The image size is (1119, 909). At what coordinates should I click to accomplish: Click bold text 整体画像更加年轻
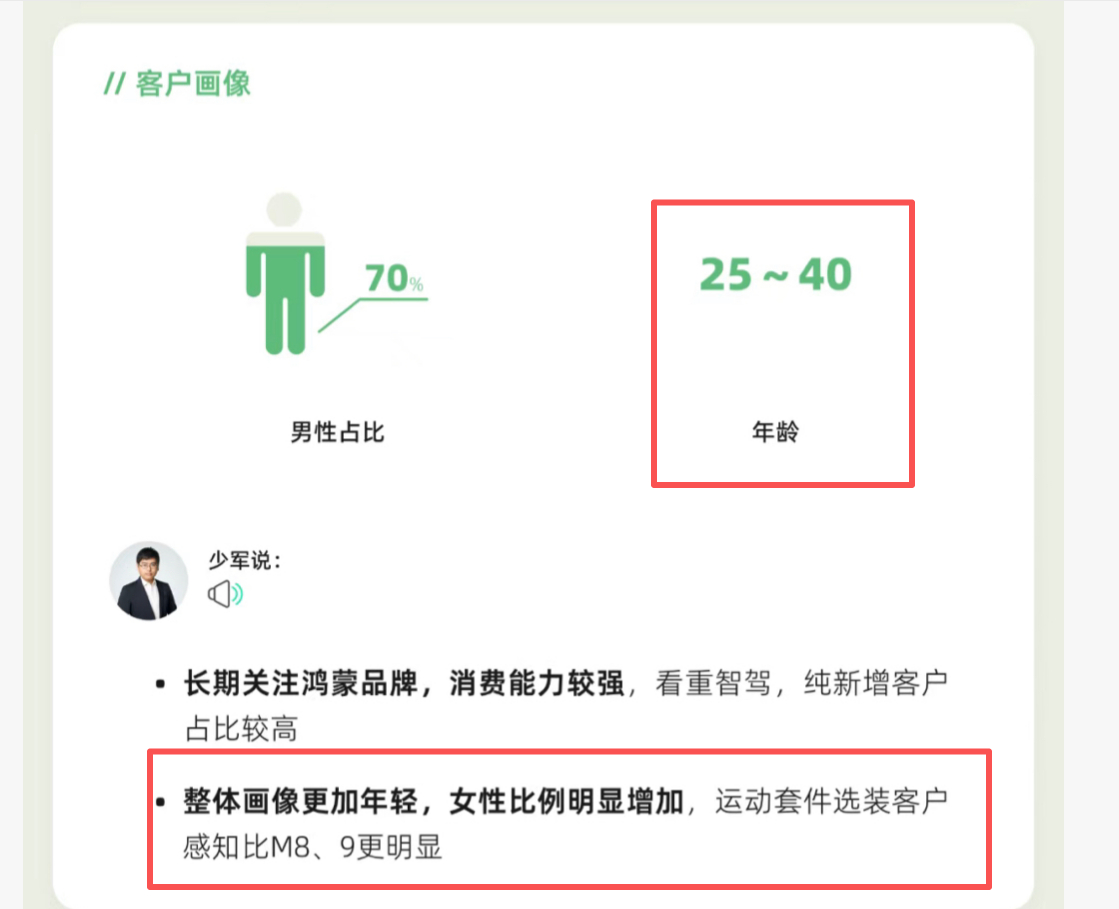300,801
